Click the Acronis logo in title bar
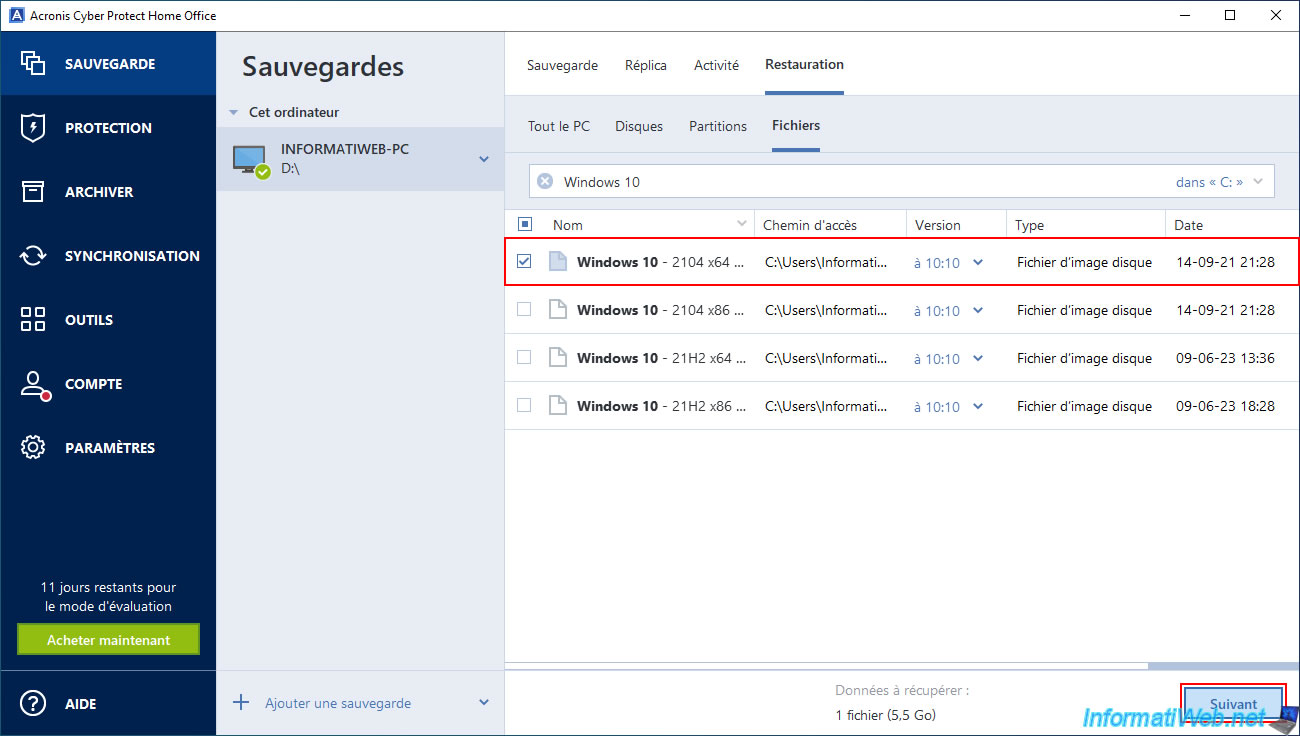The image size is (1300, 736). [x=15, y=15]
